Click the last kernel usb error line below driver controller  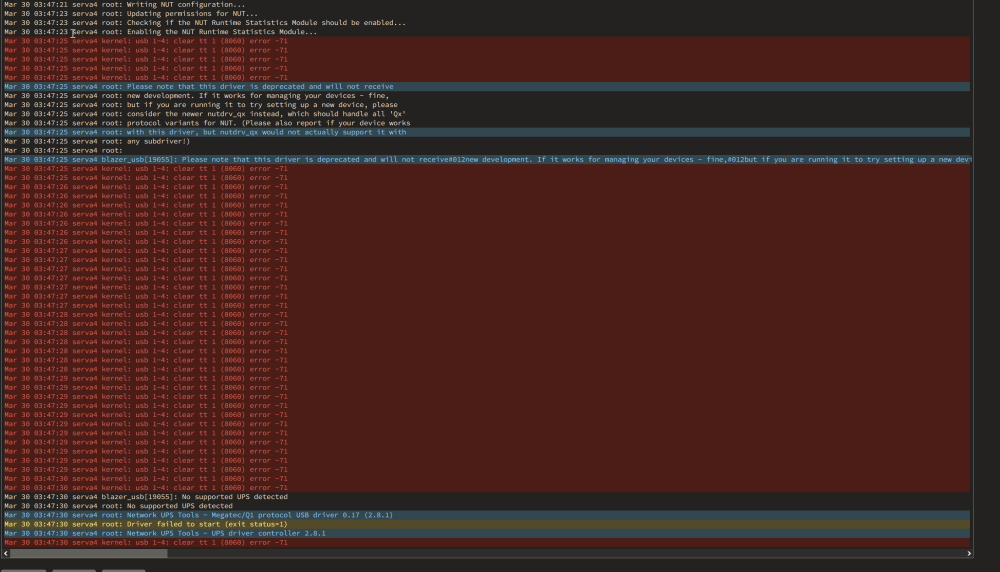(486, 543)
